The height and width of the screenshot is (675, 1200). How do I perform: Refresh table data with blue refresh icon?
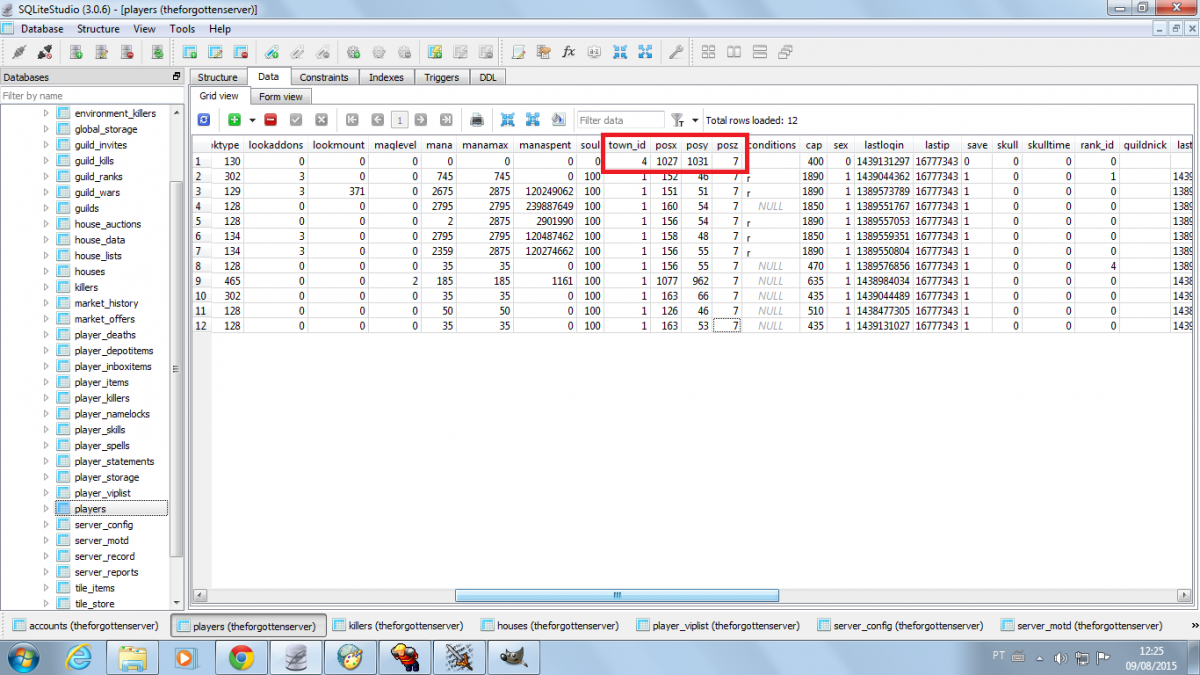[x=204, y=120]
